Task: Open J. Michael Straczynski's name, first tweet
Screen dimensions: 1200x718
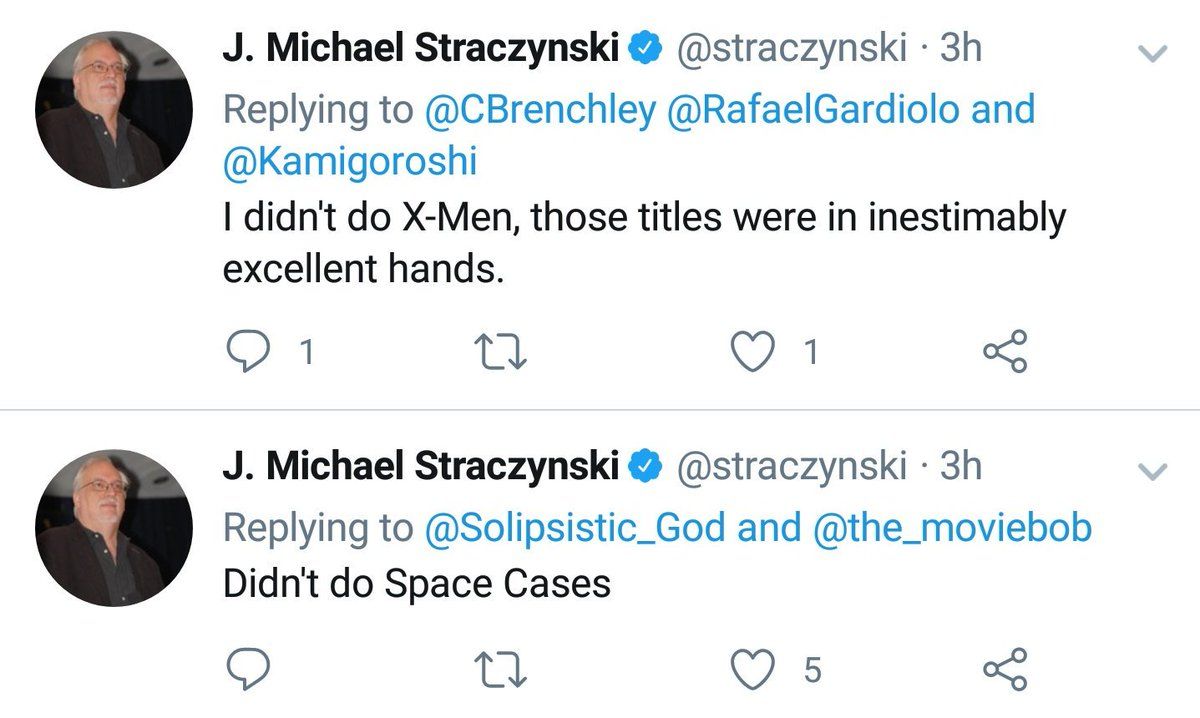Action: (x=420, y=48)
